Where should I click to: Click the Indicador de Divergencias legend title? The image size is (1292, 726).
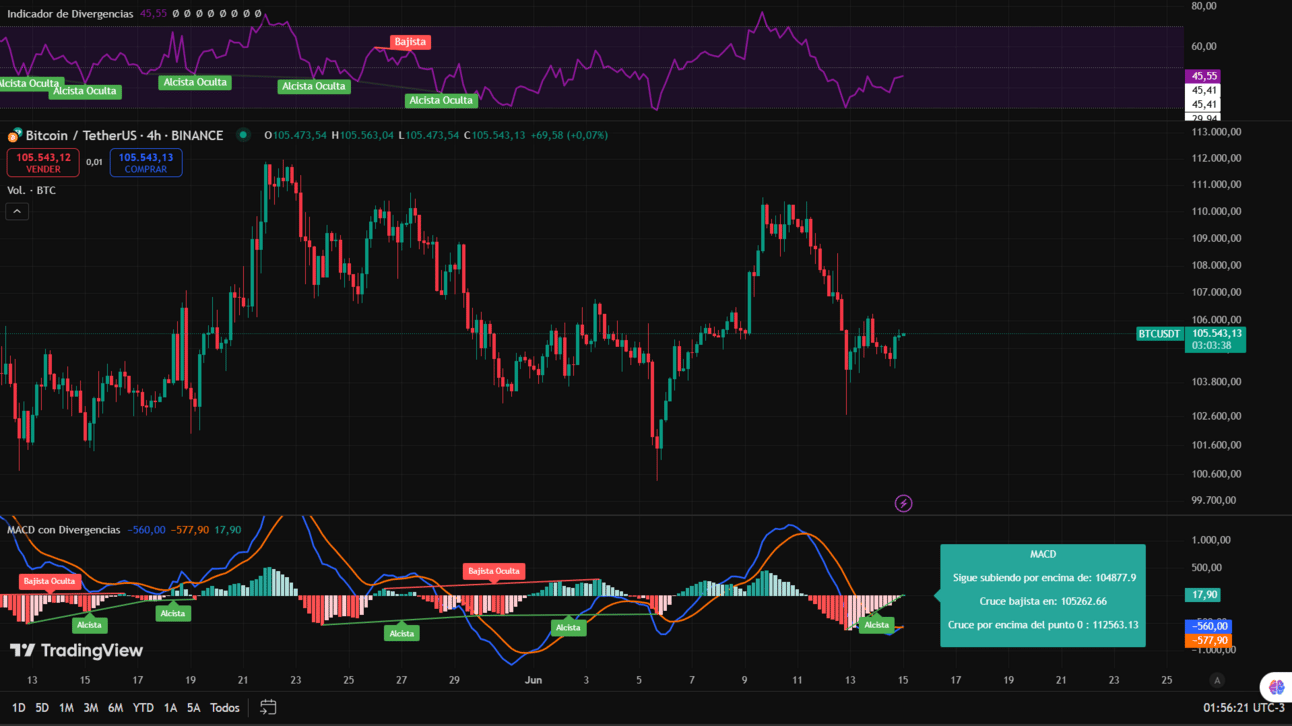[x=70, y=14]
